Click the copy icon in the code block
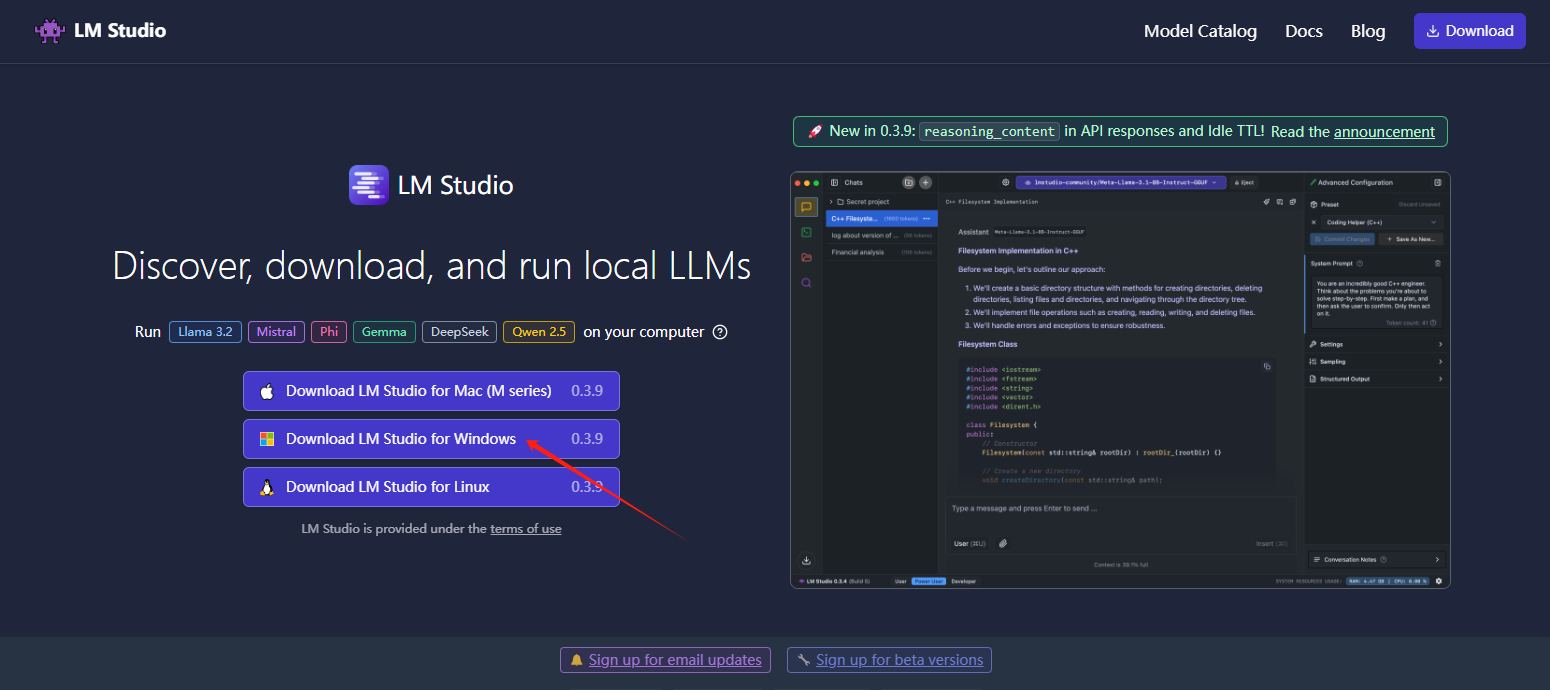Viewport: 1550px width, 690px height. tap(1267, 367)
